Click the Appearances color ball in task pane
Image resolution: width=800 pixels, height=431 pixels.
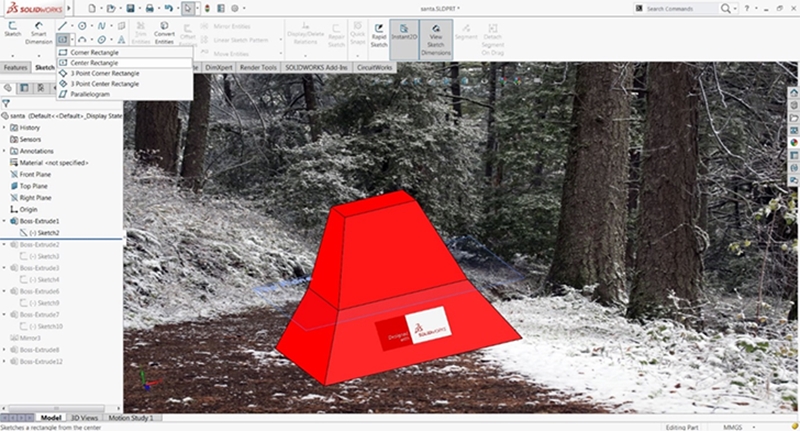(794, 142)
